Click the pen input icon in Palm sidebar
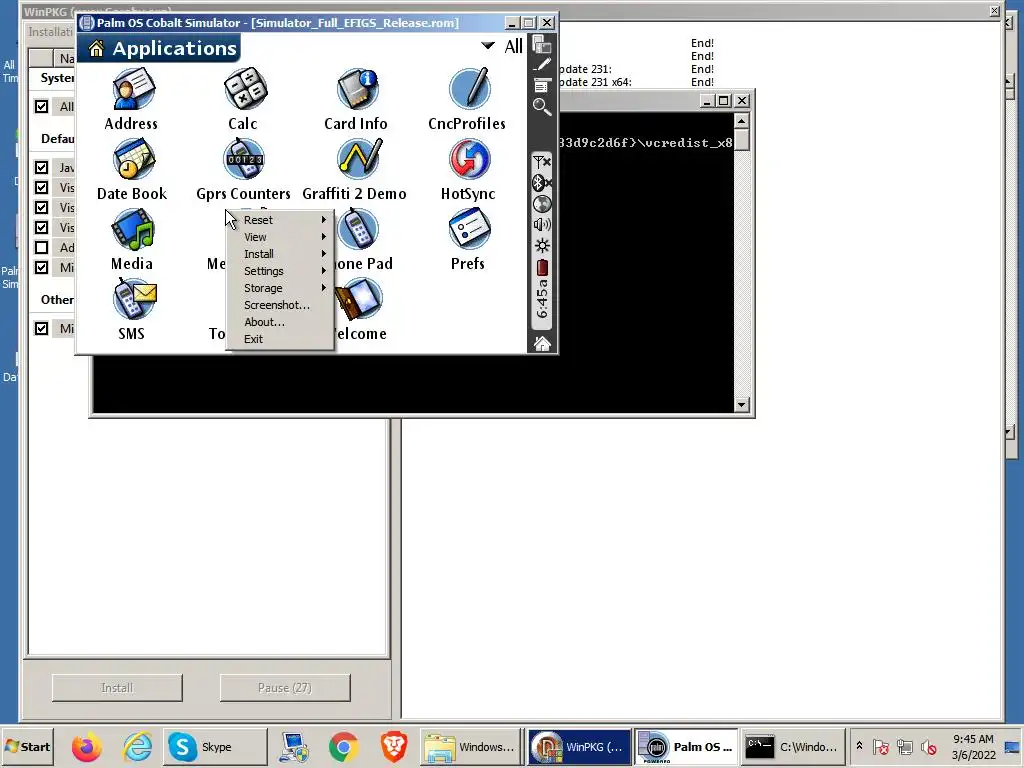This screenshot has height=768, width=1024. 542,65
